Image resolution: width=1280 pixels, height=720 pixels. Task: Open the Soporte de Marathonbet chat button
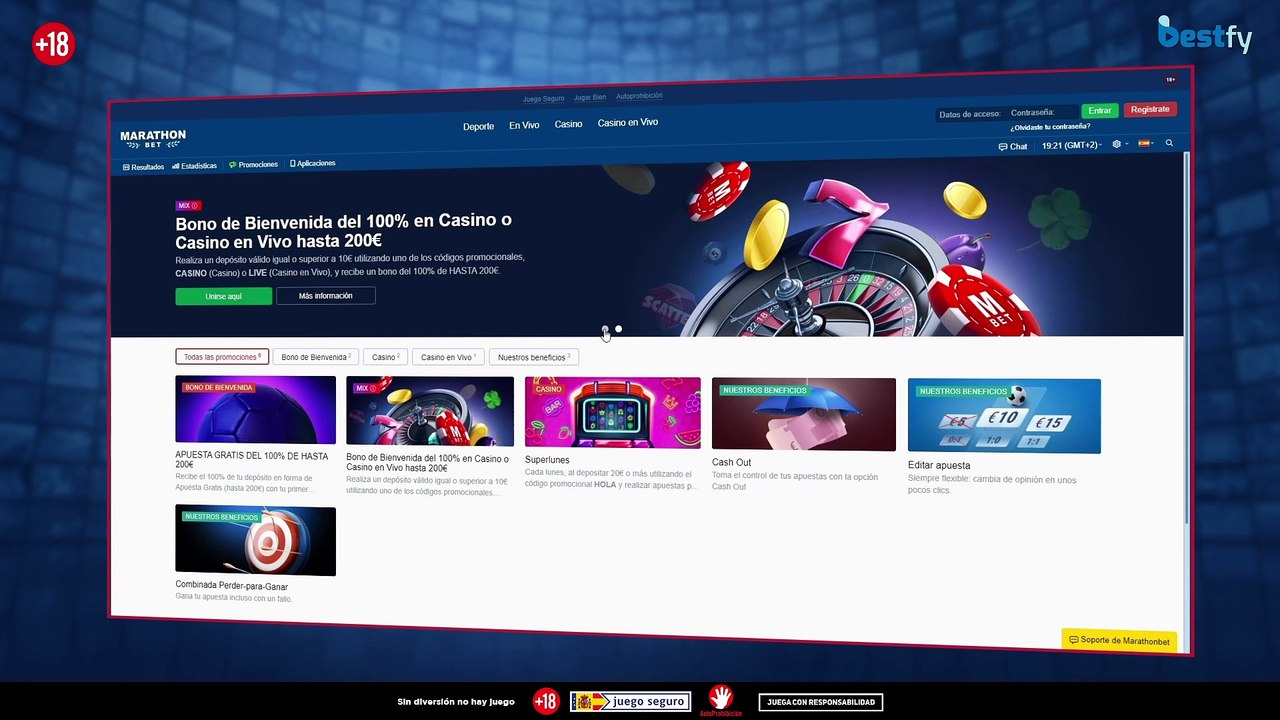point(1119,640)
